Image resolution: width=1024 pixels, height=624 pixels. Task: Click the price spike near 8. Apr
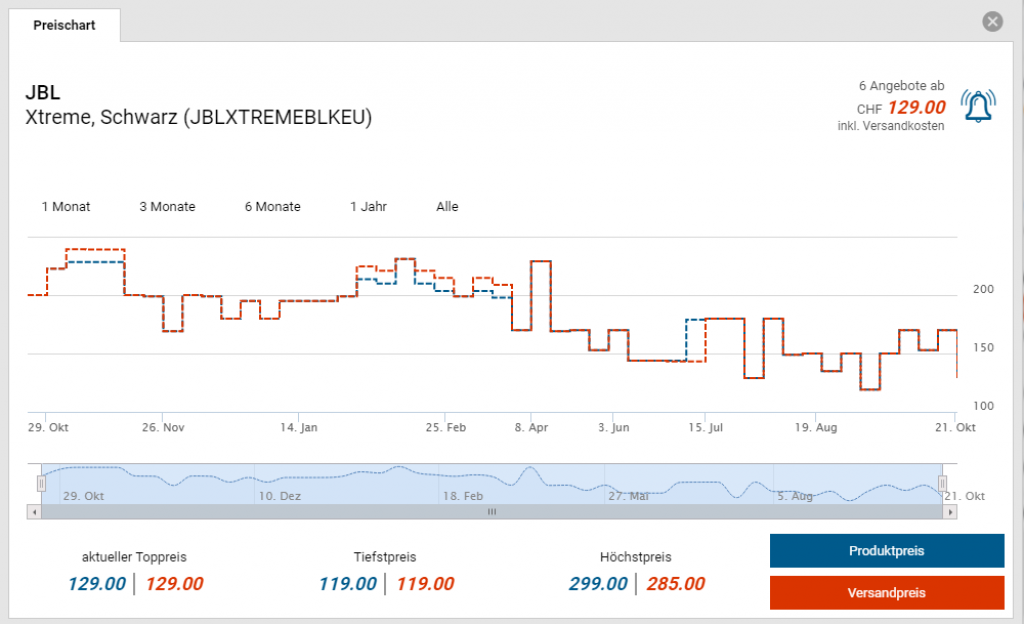541,262
